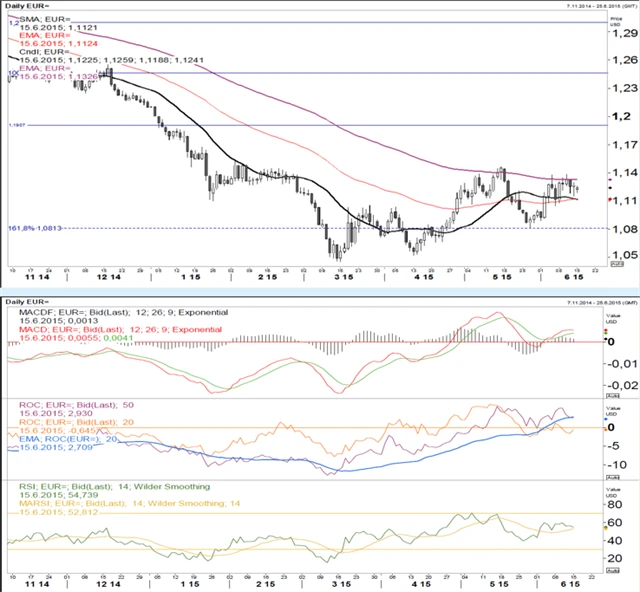Screen dimensions: 640x592
Task: Click RSI axis value 80
Action: click(614, 505)
